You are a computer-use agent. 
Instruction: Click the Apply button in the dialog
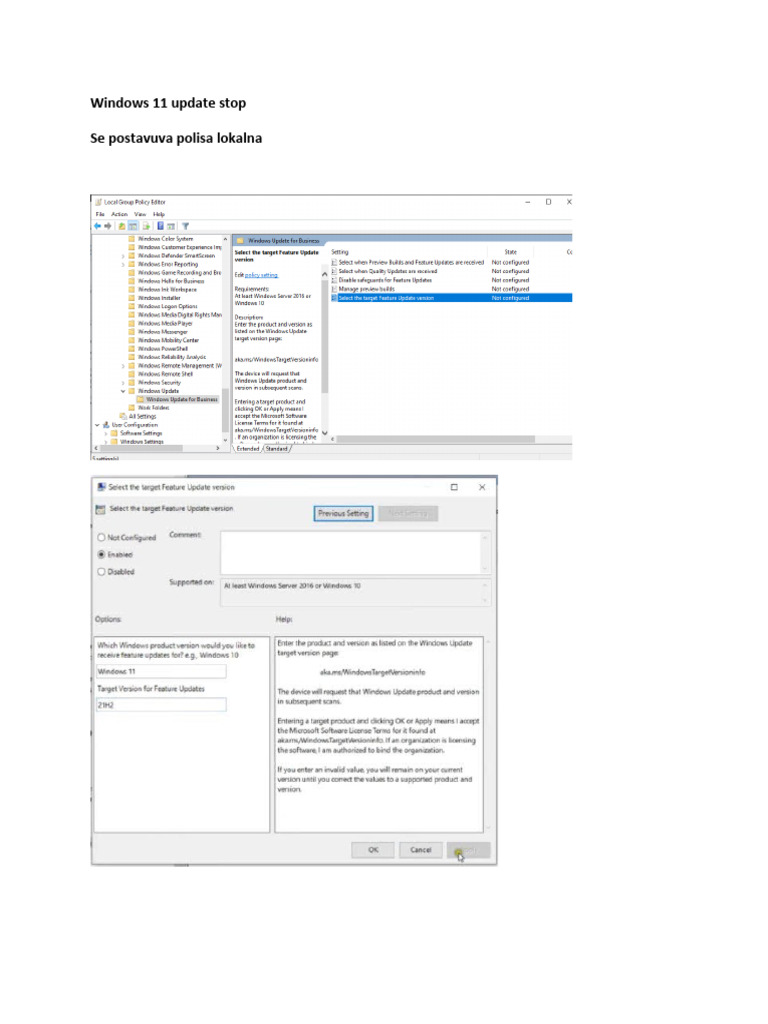(x=469, y=850)
